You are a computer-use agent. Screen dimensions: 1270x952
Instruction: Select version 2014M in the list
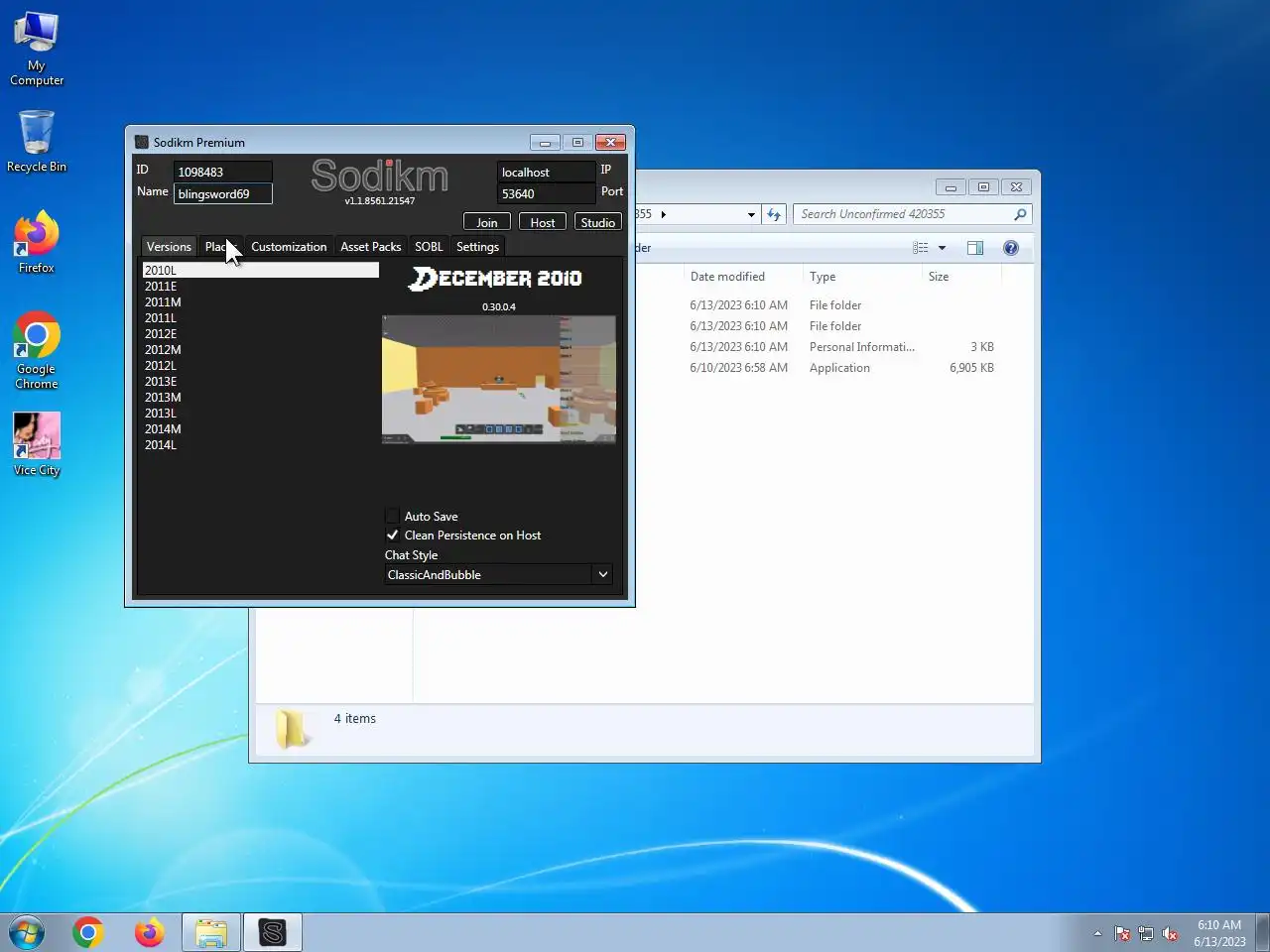260,429
